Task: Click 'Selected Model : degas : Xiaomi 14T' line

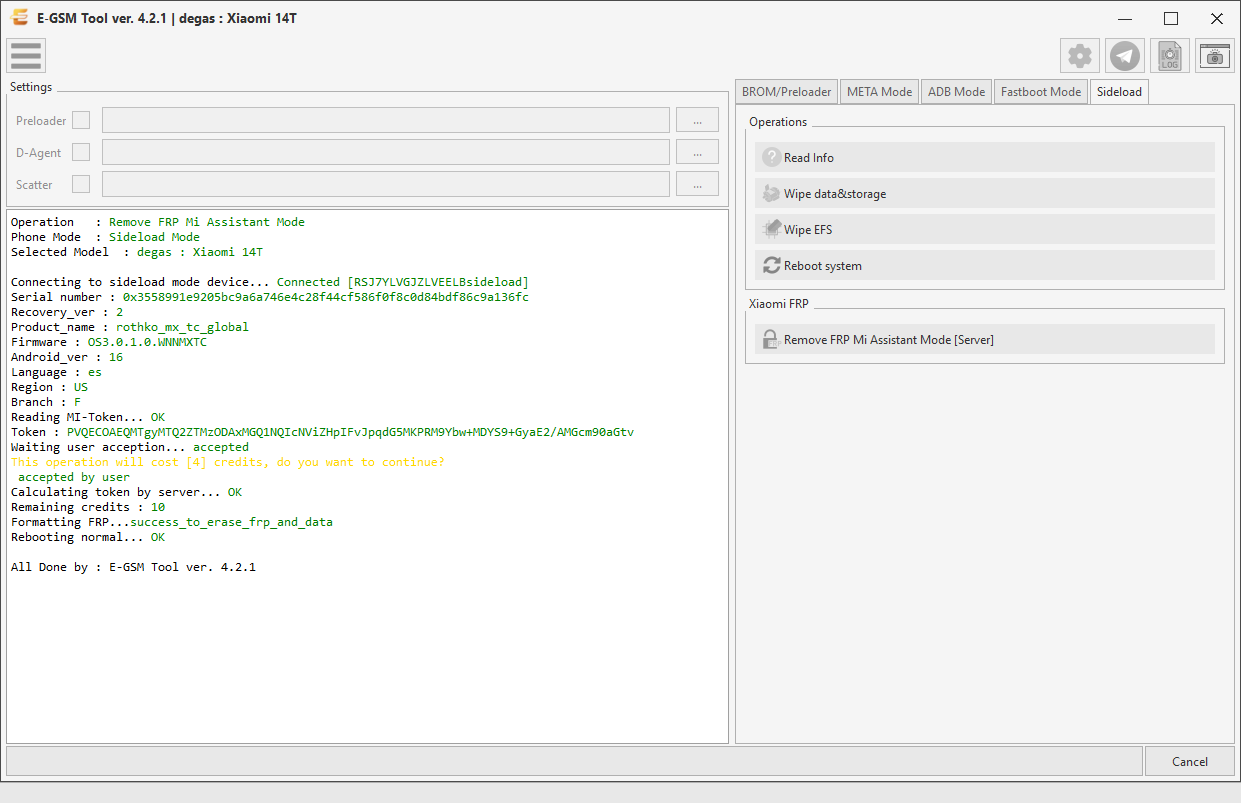Action: (137, 252)
